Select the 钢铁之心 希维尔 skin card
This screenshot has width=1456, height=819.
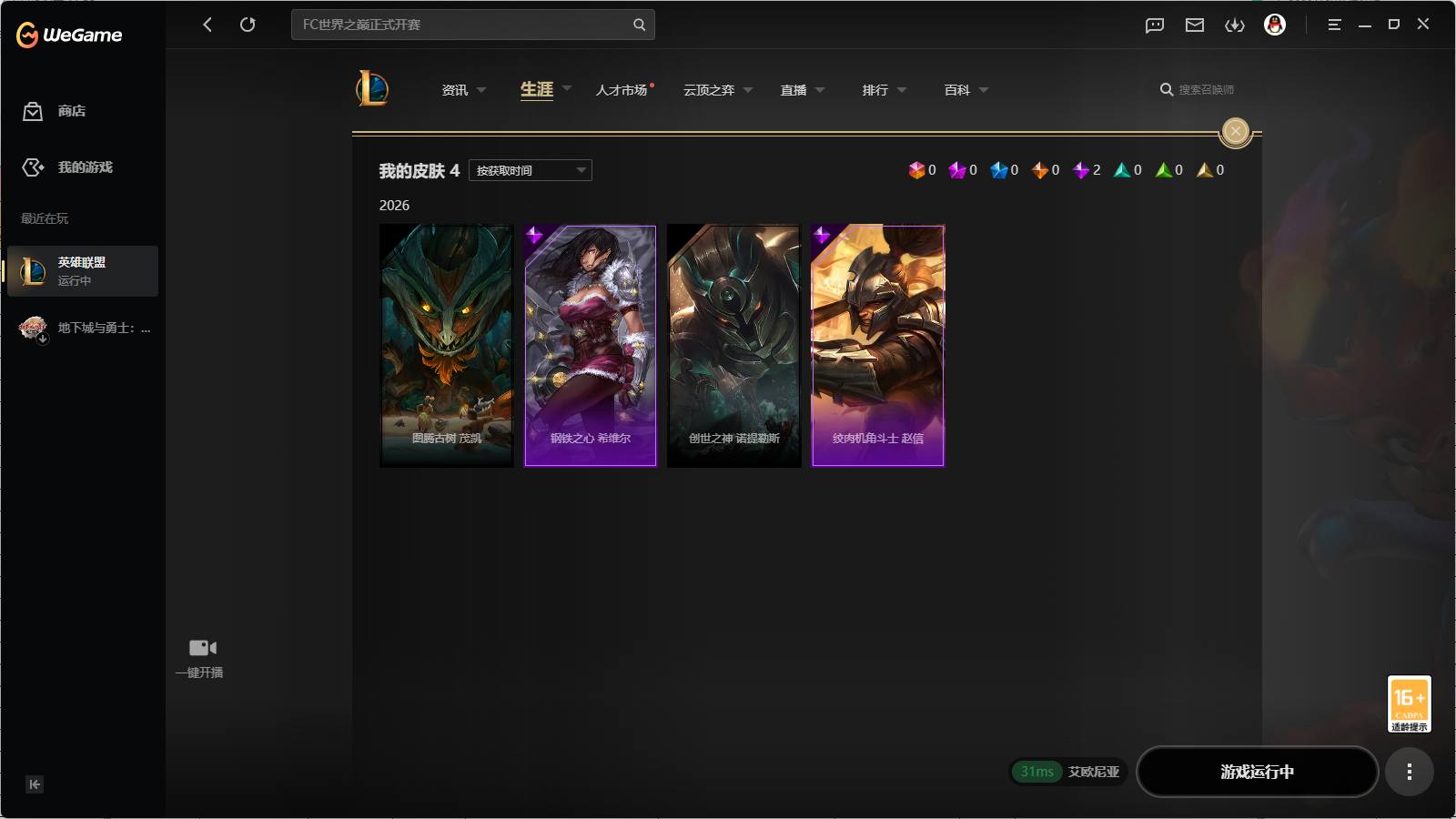[591, 346]
